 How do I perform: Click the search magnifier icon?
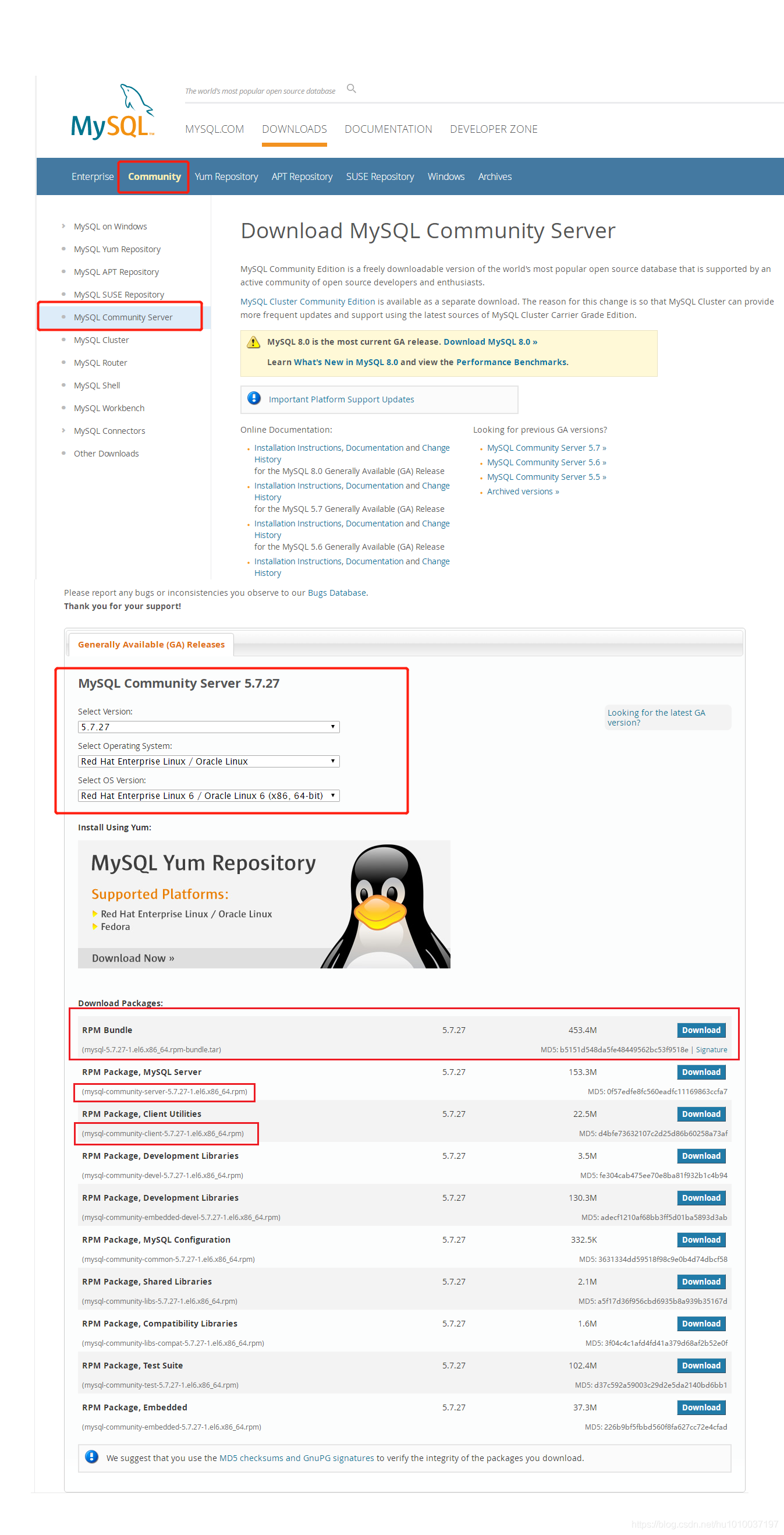coord(352,89)
